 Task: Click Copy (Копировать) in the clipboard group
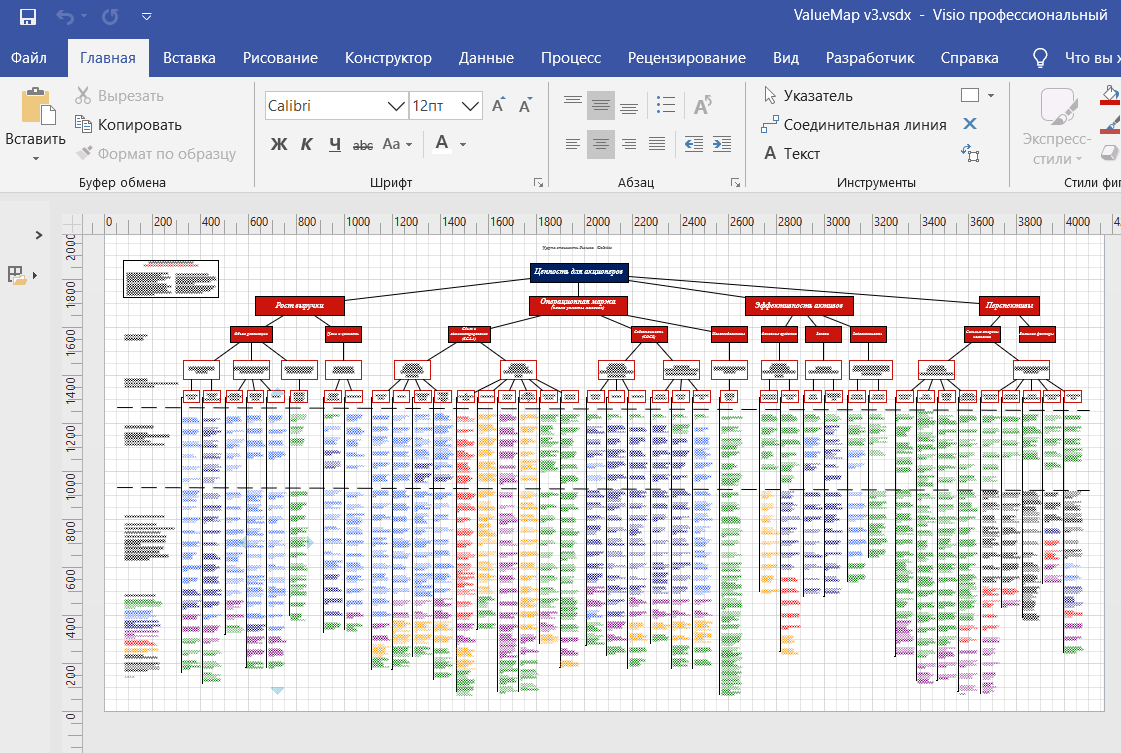(128, 125)
